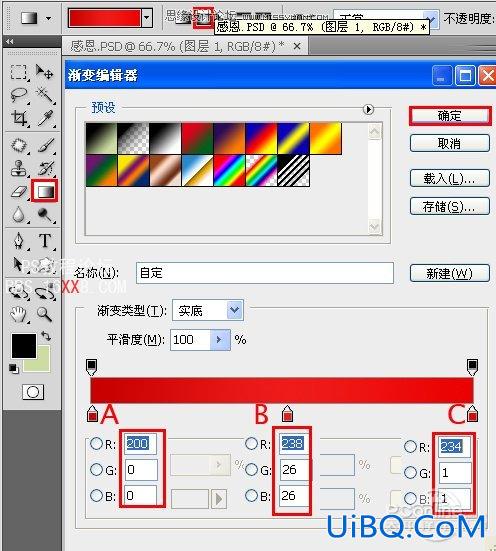Viewport: 496px width, 551px height.
Task: Click the 名称 input field
Action: click(x=265, y=273)
